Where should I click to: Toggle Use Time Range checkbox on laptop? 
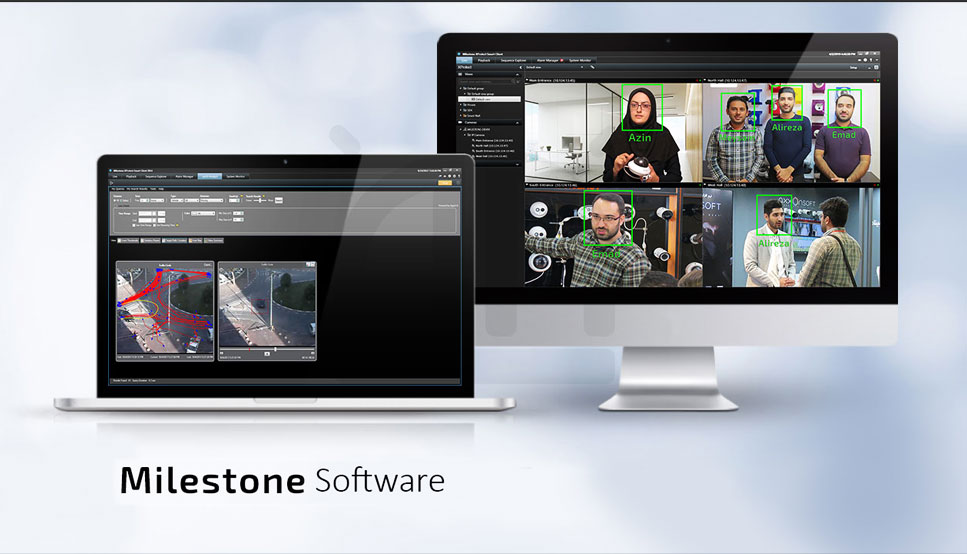coord(135,225)
